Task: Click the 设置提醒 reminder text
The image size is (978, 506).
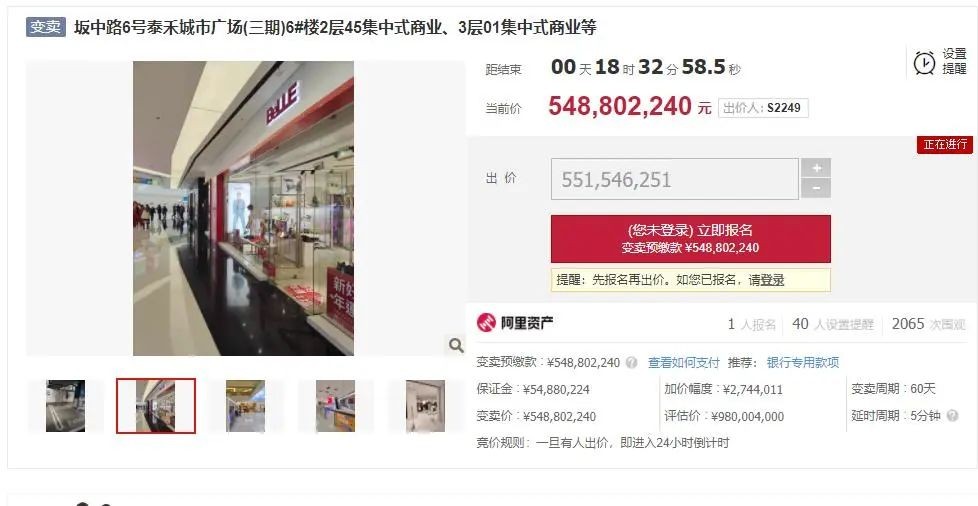Action: click(x=954, y=62)
